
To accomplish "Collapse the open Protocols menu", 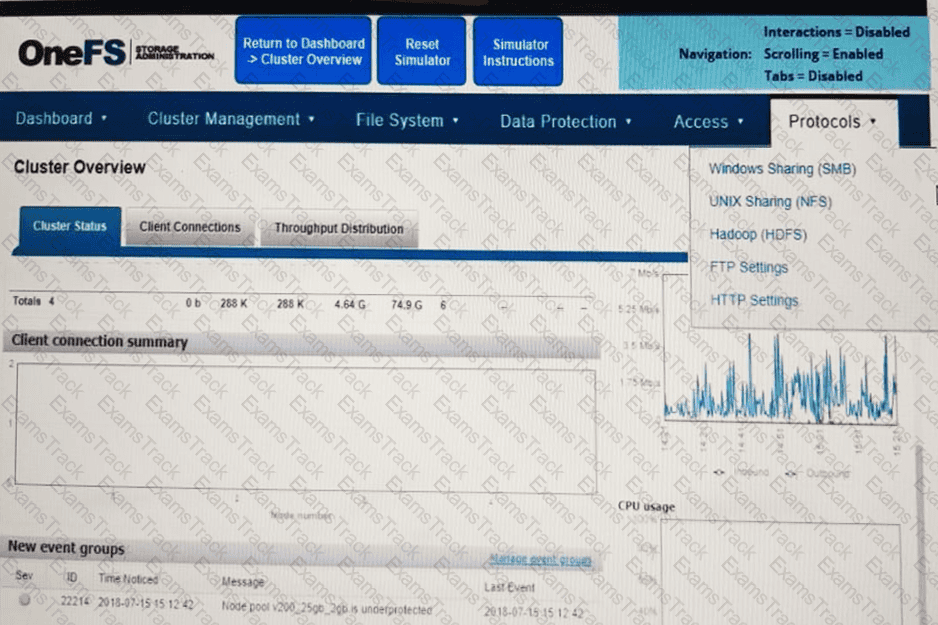I will pos(832,121).
